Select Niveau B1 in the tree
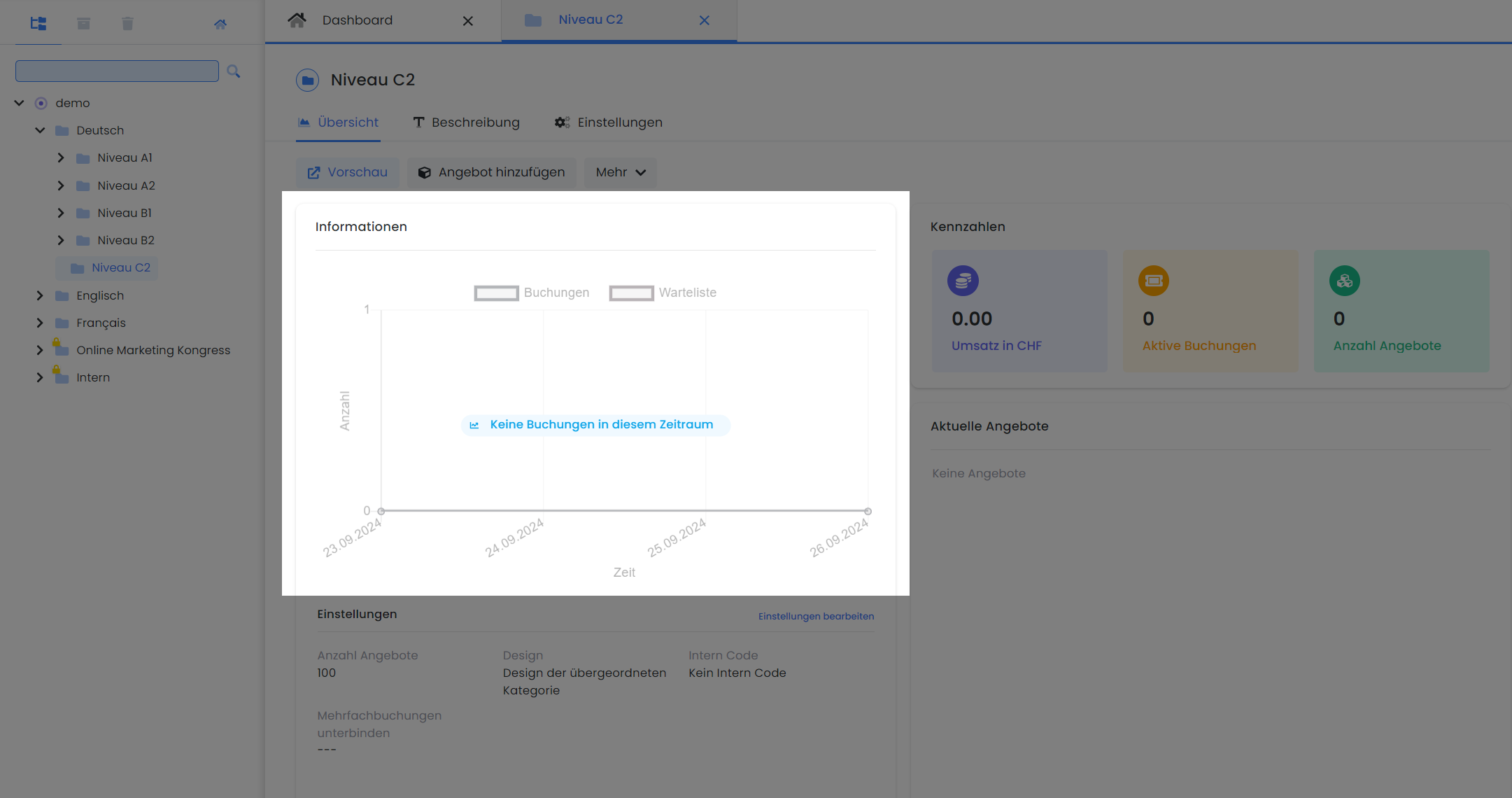This screenshot has height=798, width=1512. (x=125, y=213)
